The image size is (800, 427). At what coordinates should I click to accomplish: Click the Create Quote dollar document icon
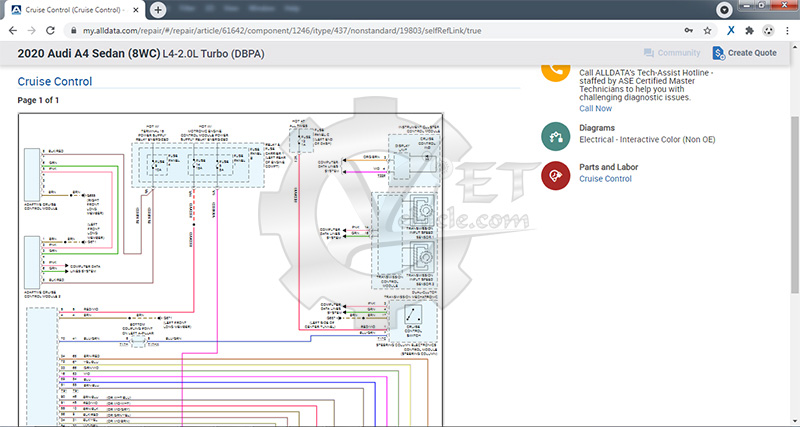point(718,53)
